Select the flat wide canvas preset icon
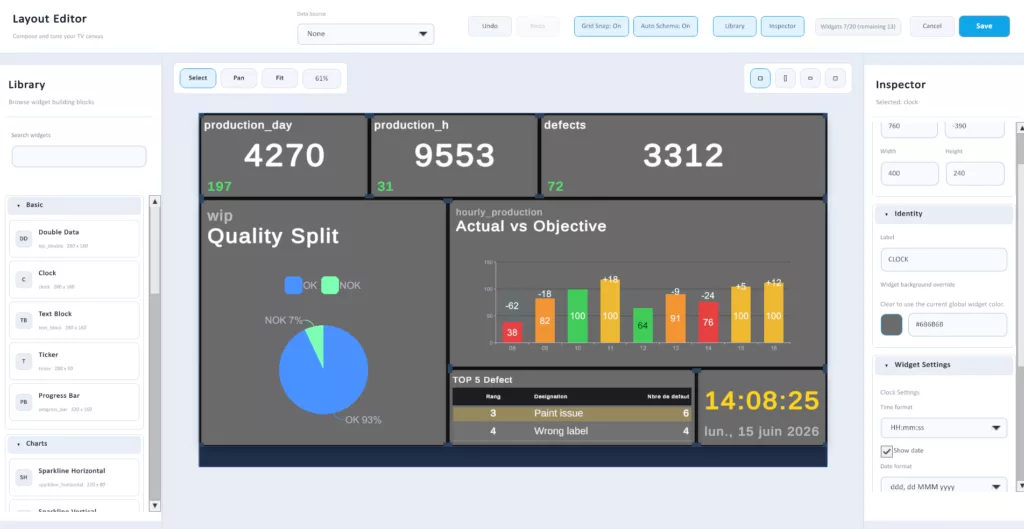 tap(810, 78)
